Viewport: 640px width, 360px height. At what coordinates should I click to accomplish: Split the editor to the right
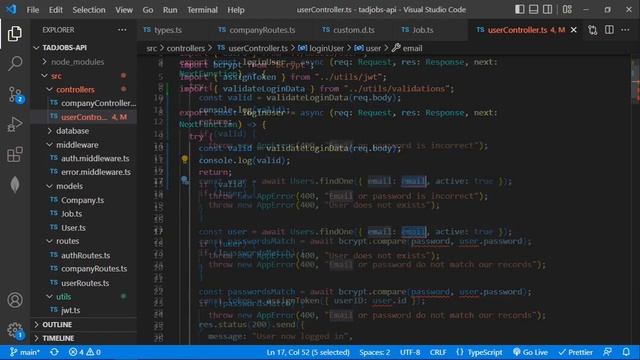609,30
